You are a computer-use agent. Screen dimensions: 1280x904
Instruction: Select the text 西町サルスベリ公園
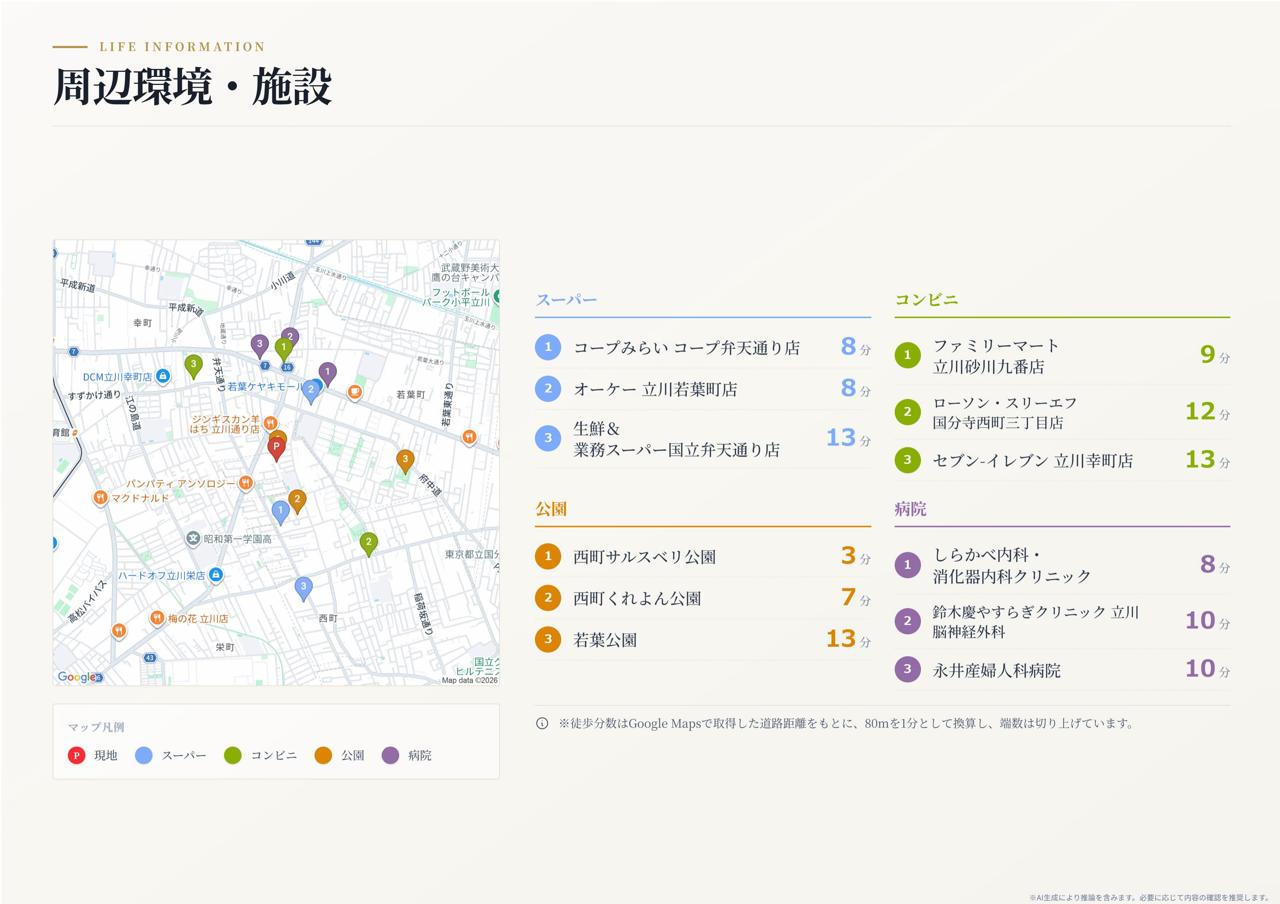pyautogui.click(x=644, y=556)
